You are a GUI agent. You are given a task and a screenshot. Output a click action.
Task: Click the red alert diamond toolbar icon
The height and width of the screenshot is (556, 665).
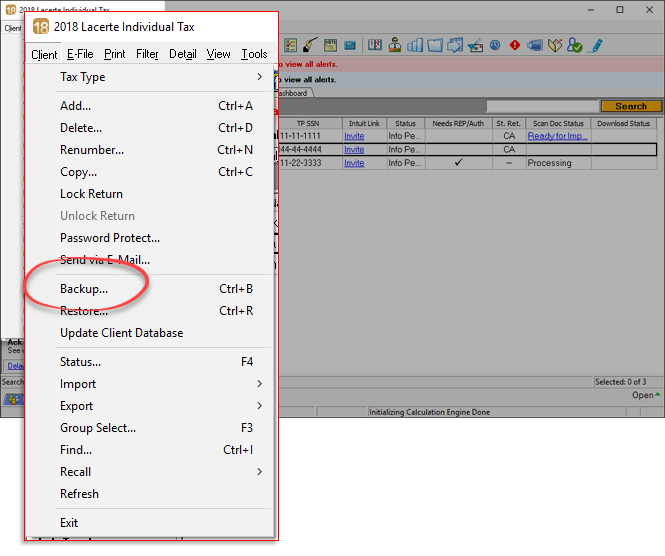click(515, 45)
